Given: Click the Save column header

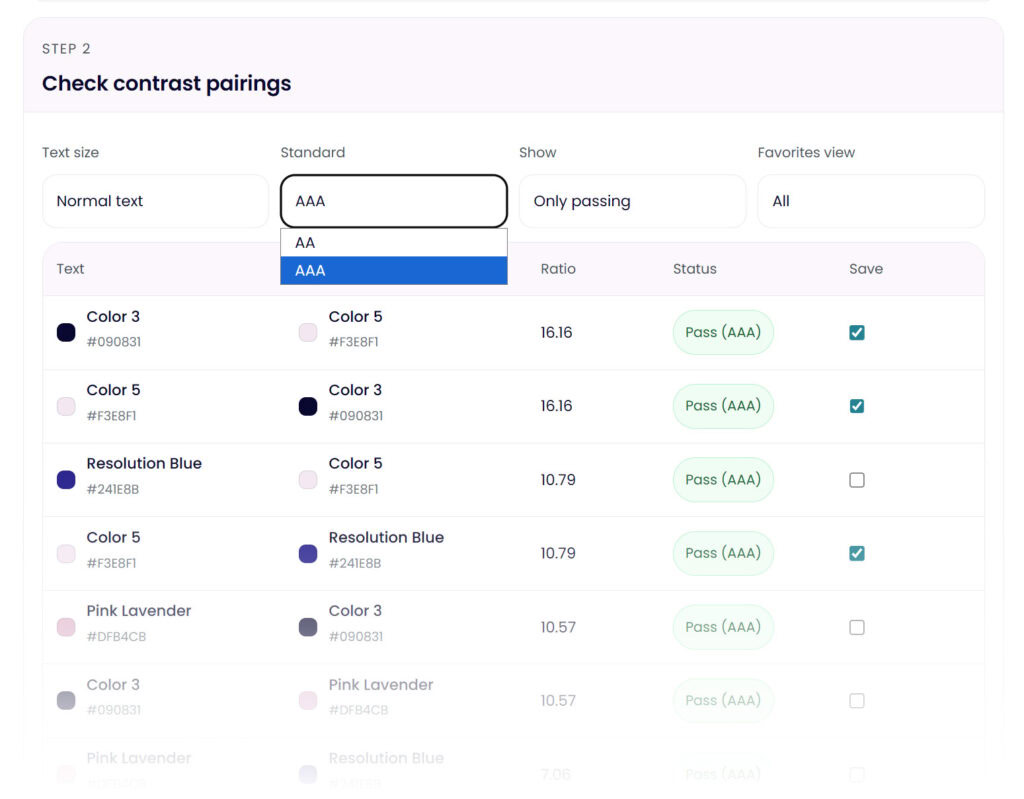Looking at the screenshot, I should click(x=866, y=268).
